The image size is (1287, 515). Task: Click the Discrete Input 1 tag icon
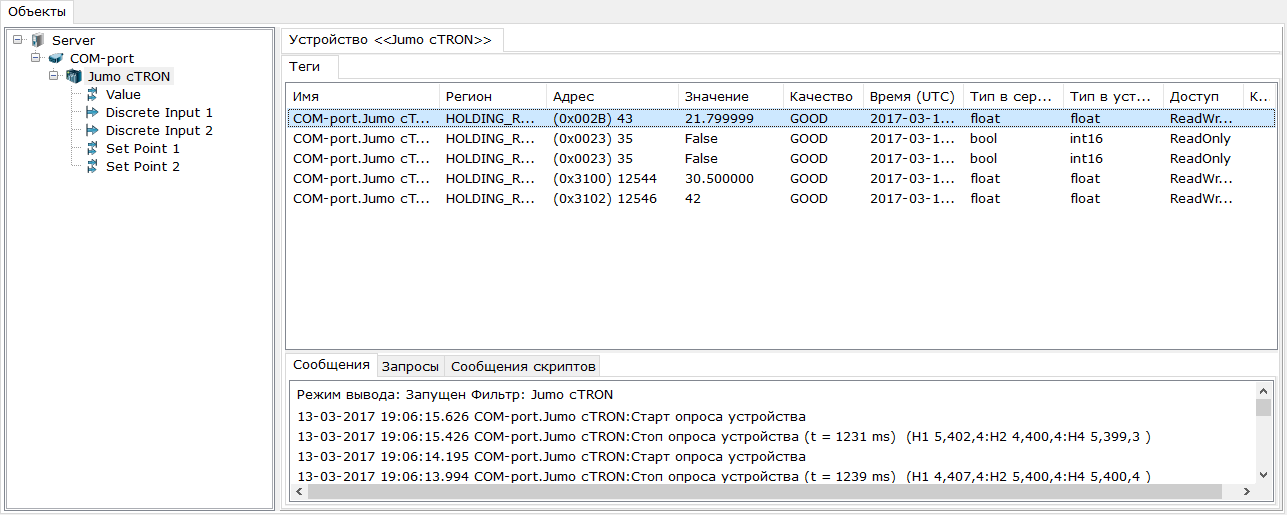coord(92,113)
